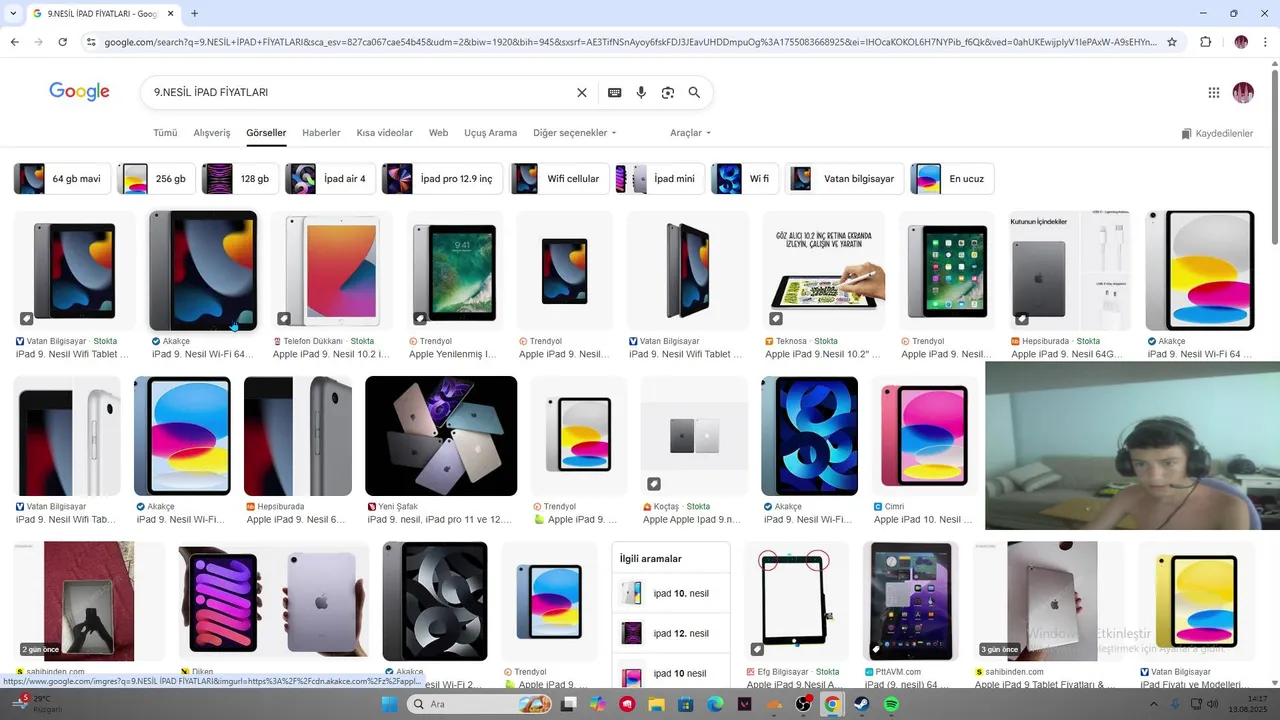This screenshot has height=720, width=1280.
Task: Expand Diğer seçenekler dropdown
Action: coord(574,133)
